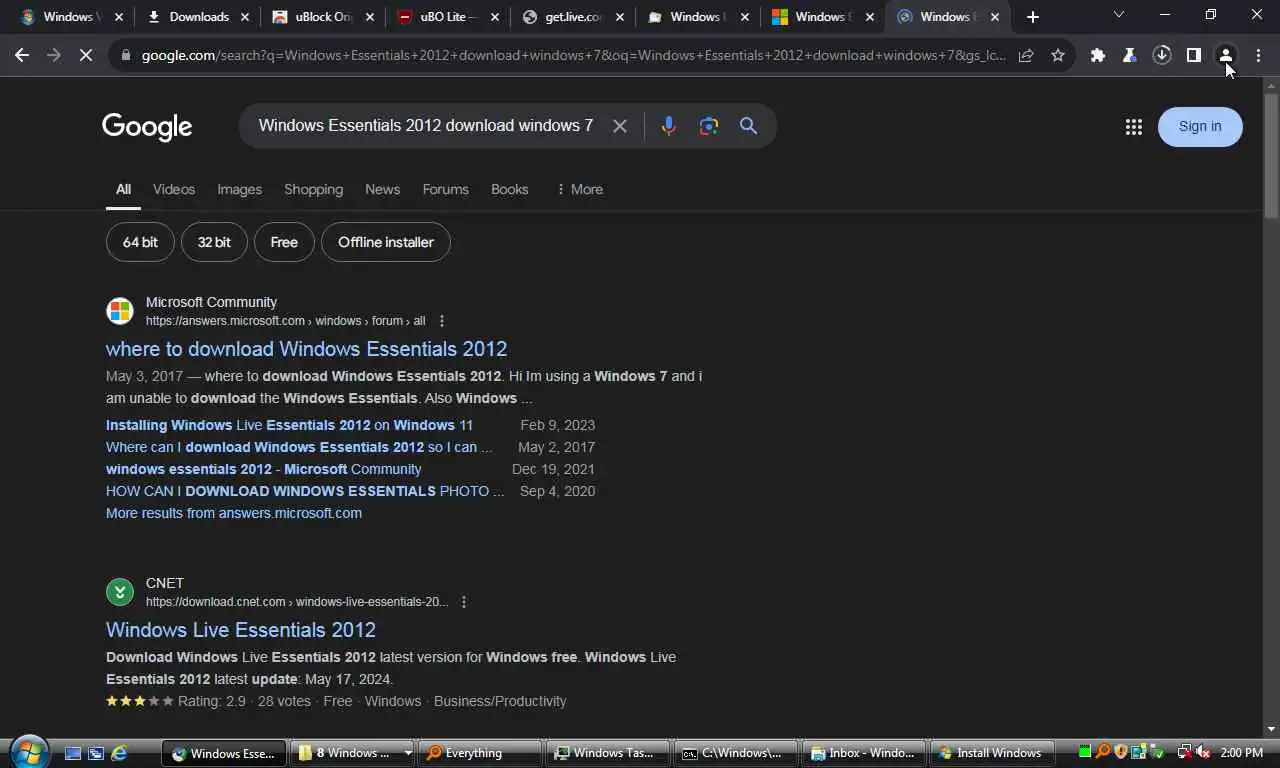This screenshot has width=1280, height=768.
Task: Select the News search tab
Action: tap(382, 189)
